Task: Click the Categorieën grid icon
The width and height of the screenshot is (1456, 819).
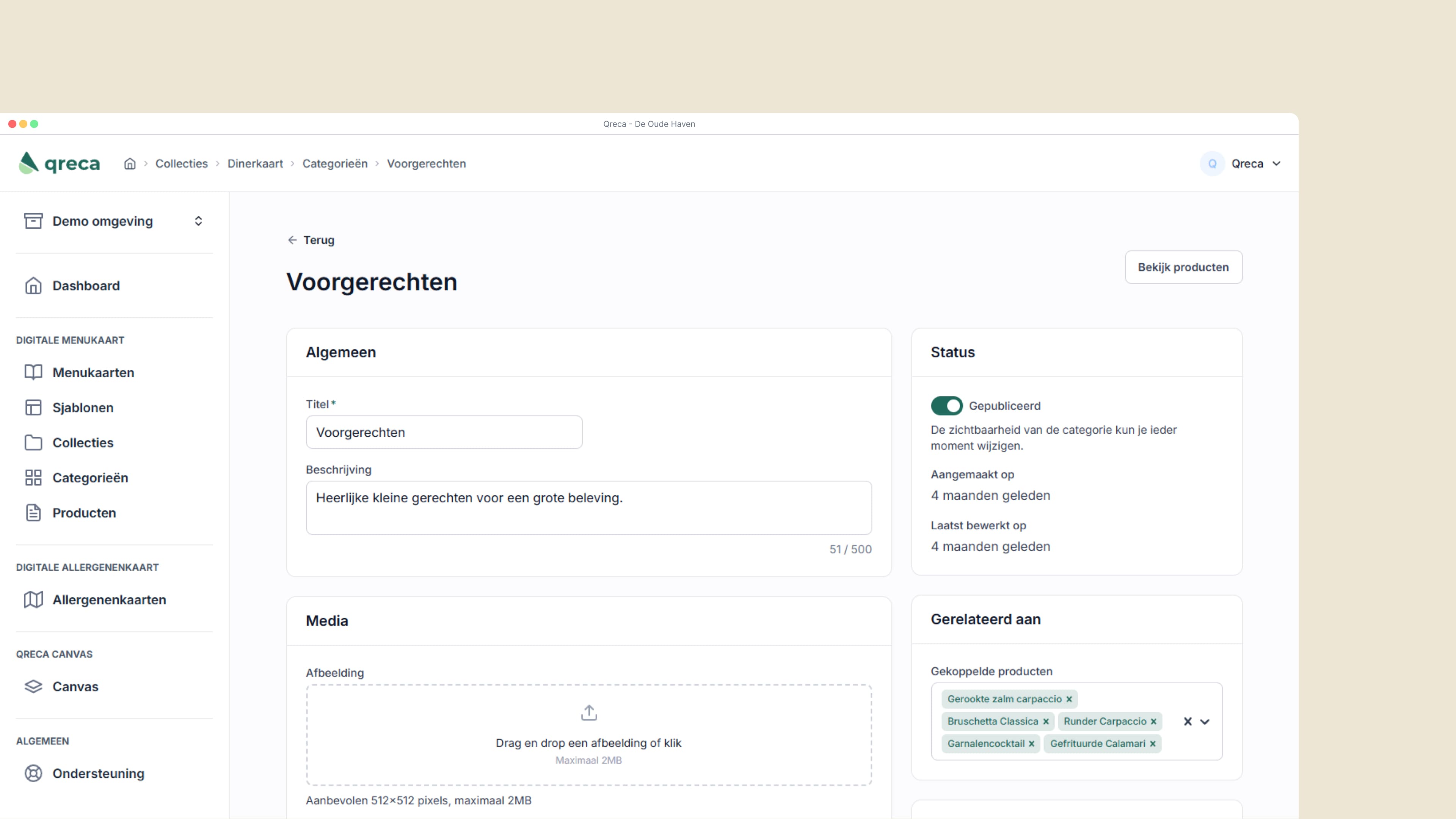Action: pyautogui.click(x=33, y=478)
